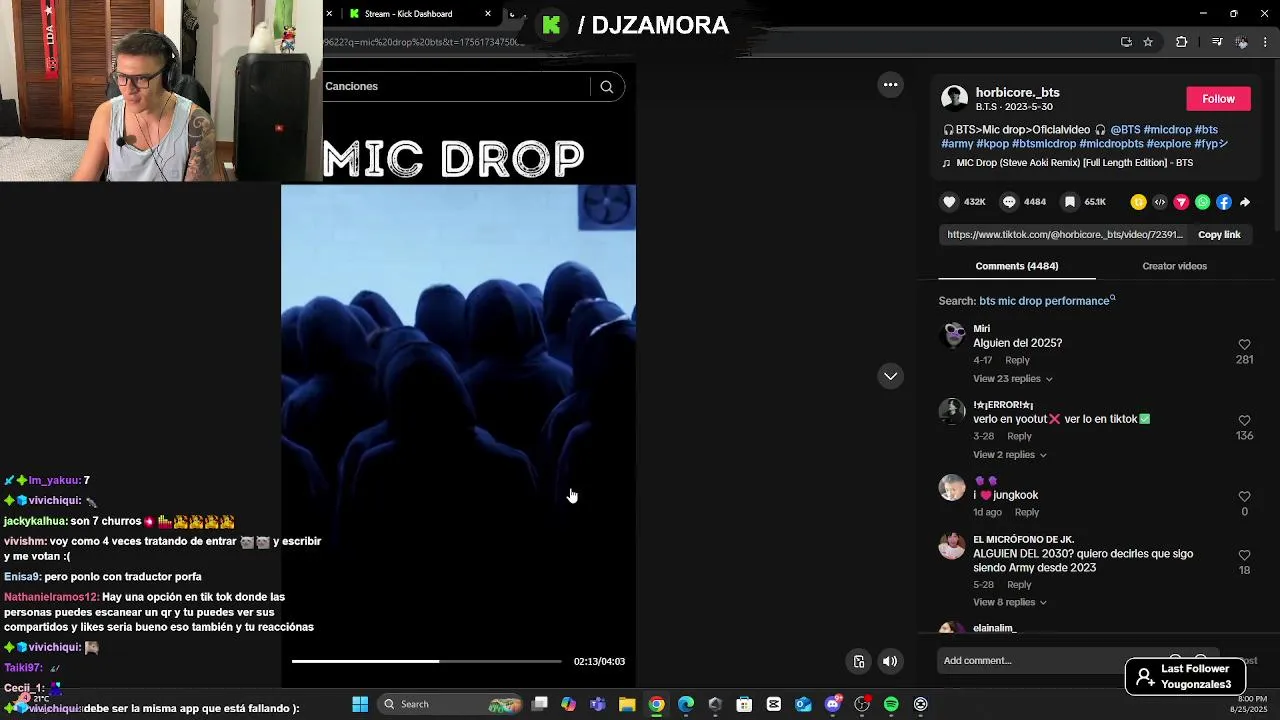Open Task View in the taskbar
The width and height of the screenshot is (1280, 720).
pyautogui.click(x=540, y=704)
